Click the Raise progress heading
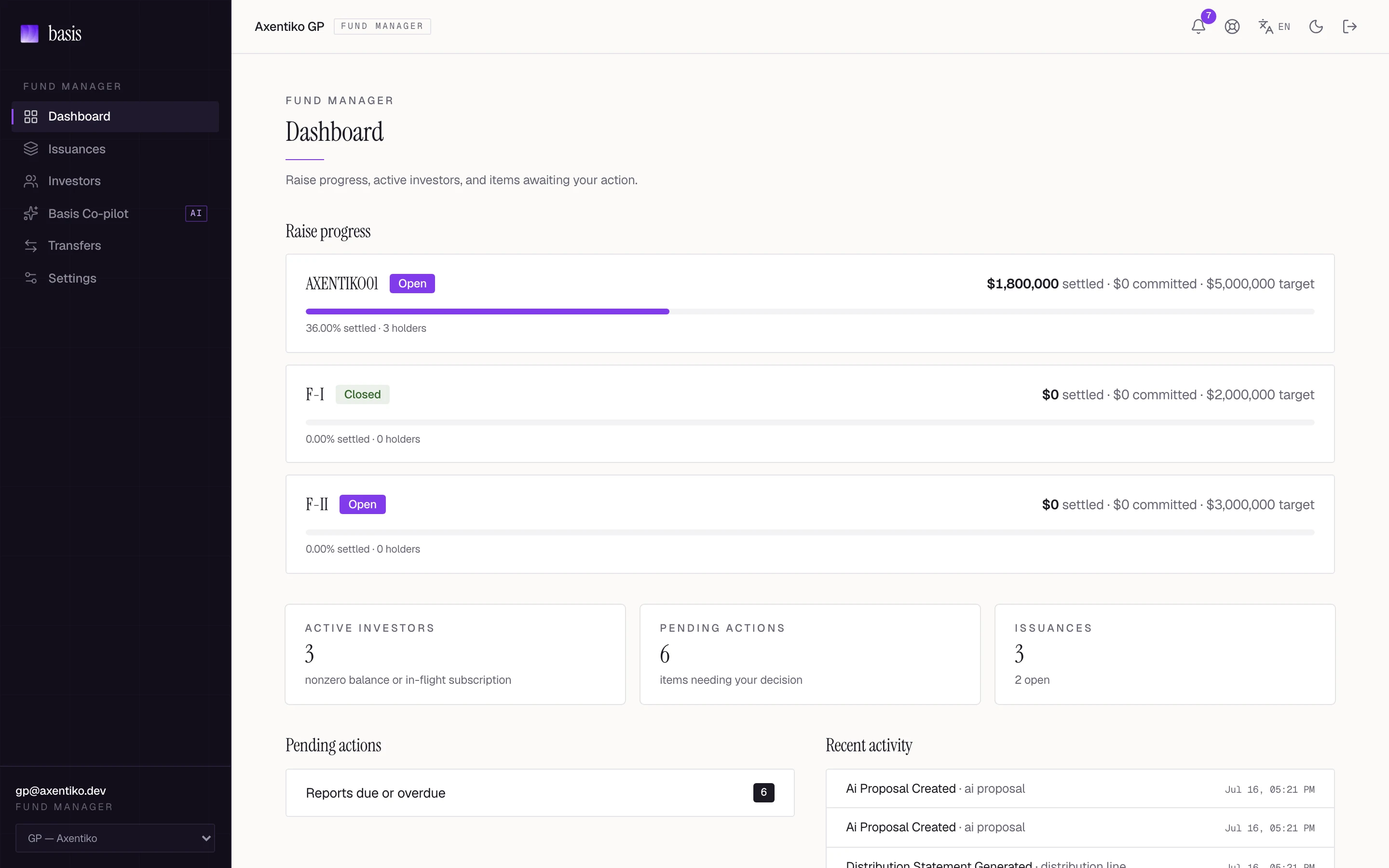Viewport: 1389px width, 868px height. click(328, 231)
